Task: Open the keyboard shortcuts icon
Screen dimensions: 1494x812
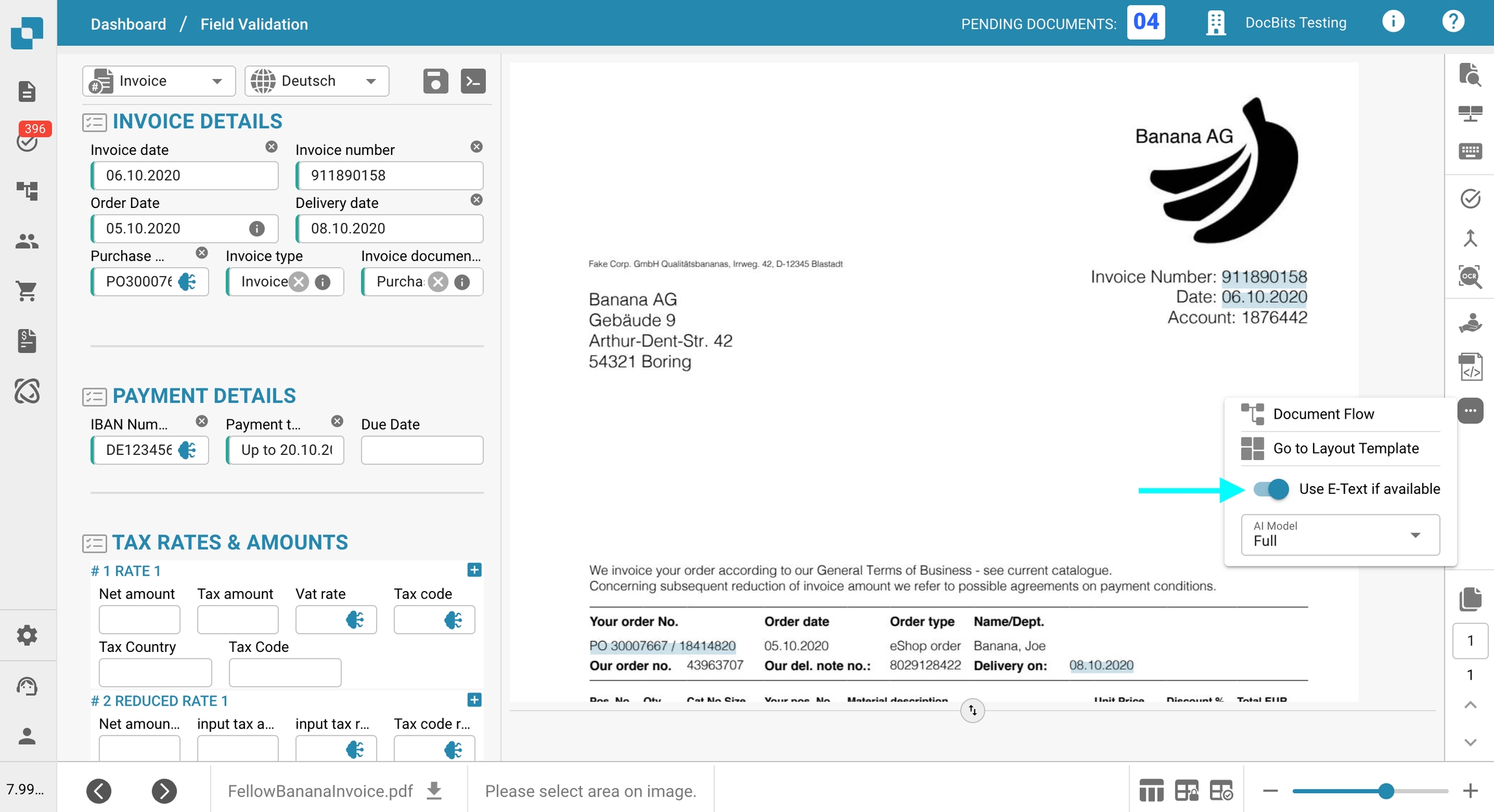Action: [1470, 152]
